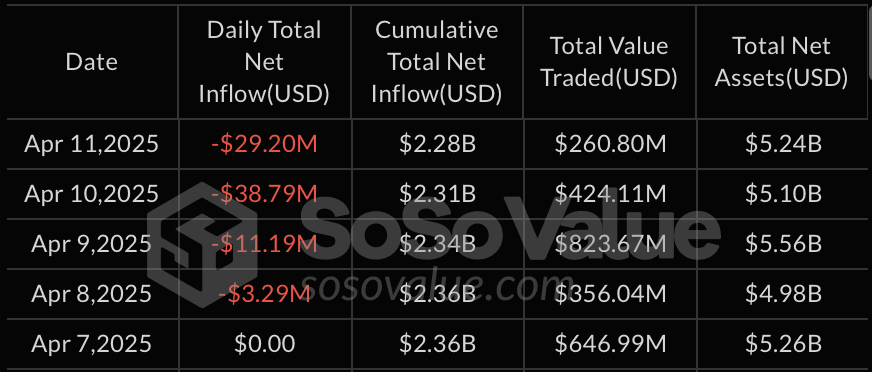The height and width of the screenshot is (372, 872).
Task: Click the Apr 9,2025 date cell
Action: coord(92,244)
